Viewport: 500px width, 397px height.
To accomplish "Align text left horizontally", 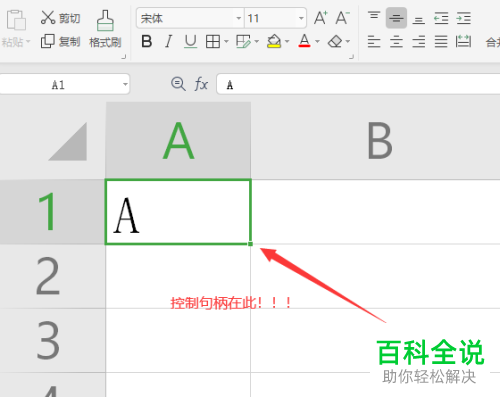I will coord(374,42).
